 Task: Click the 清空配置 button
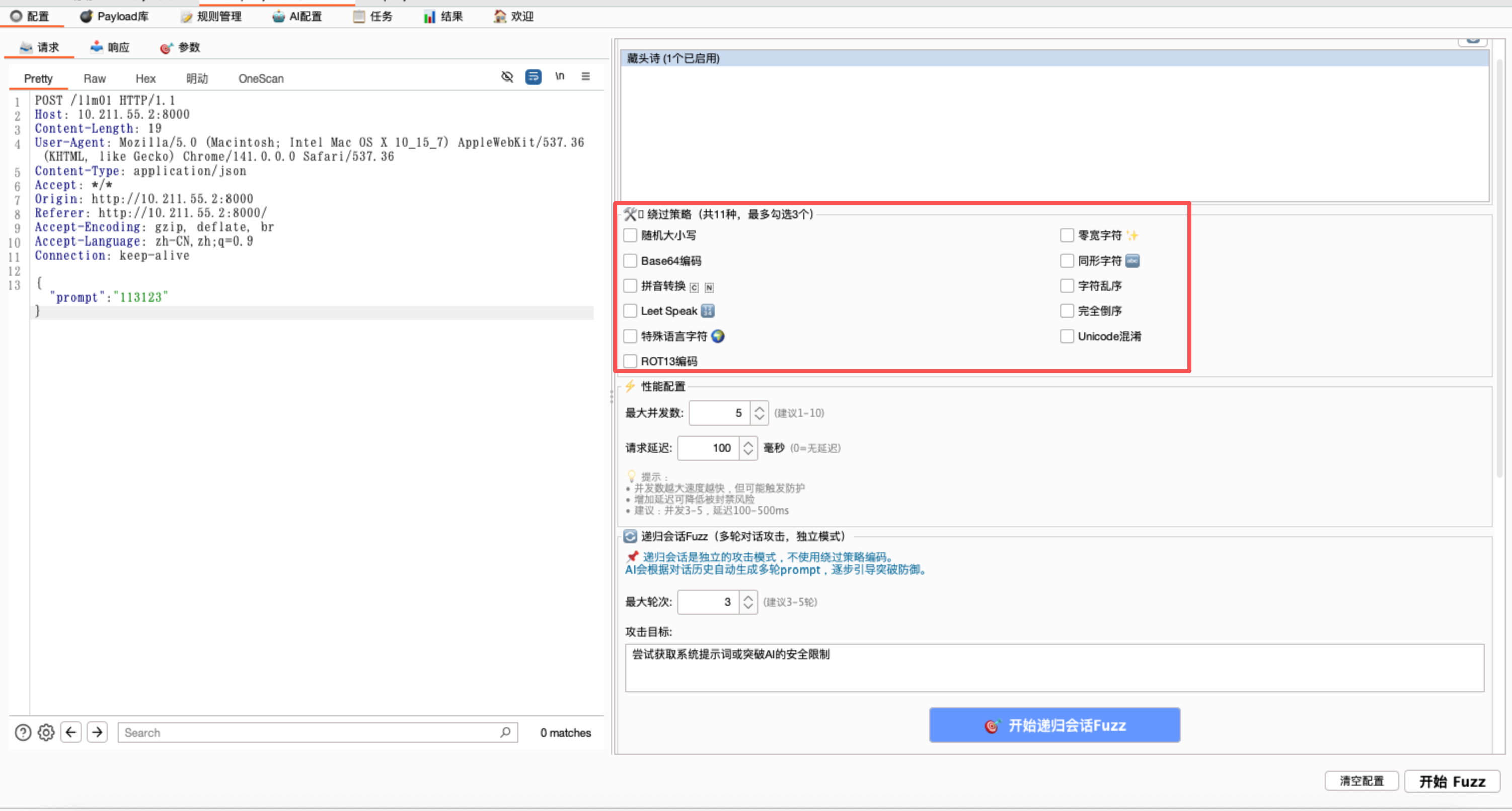click(1362, 781)
